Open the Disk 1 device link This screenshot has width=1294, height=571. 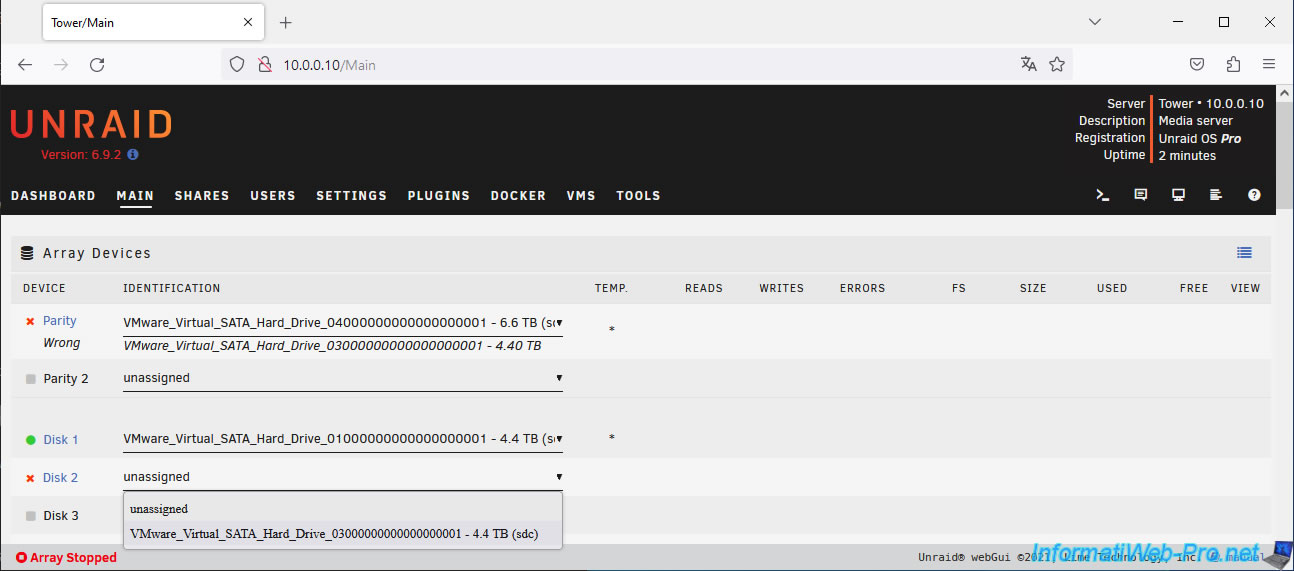60,440
